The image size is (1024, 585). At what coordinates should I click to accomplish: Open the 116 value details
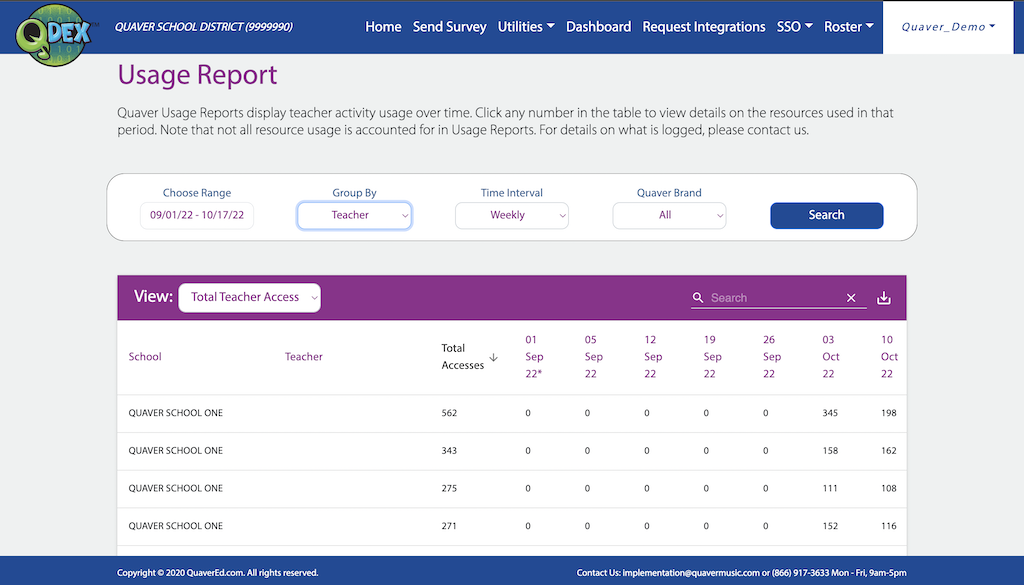(889, 526)
